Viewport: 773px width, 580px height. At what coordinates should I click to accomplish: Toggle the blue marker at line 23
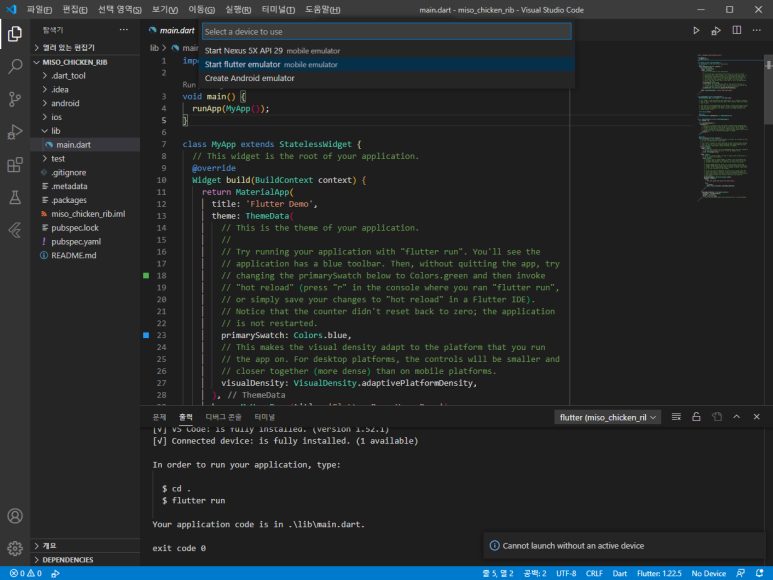[x=146, y=335]
